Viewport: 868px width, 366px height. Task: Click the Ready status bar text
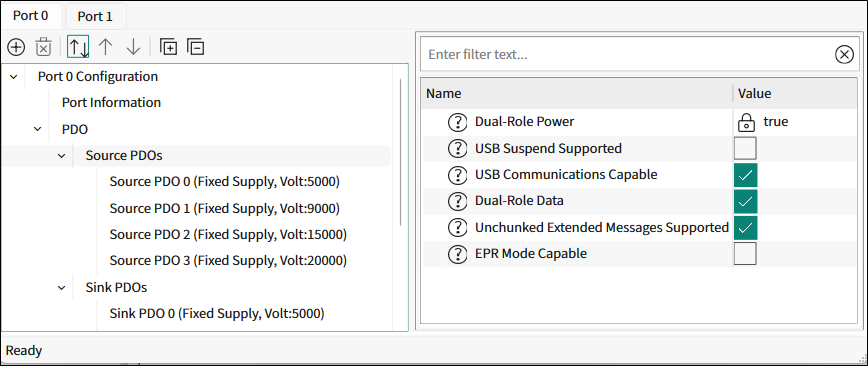click(x=24, y=350)
